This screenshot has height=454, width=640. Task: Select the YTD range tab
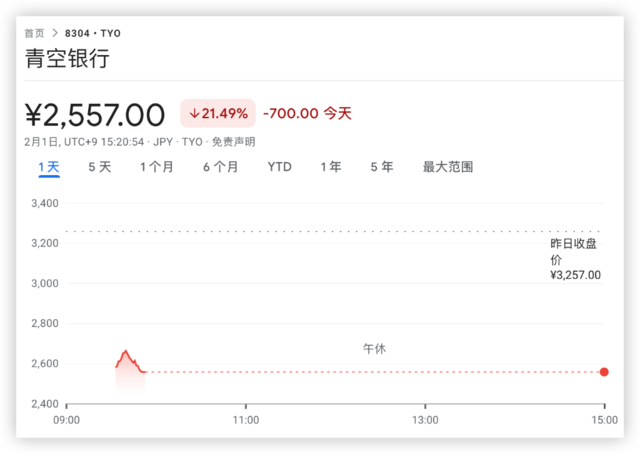(x=279, y=167)
